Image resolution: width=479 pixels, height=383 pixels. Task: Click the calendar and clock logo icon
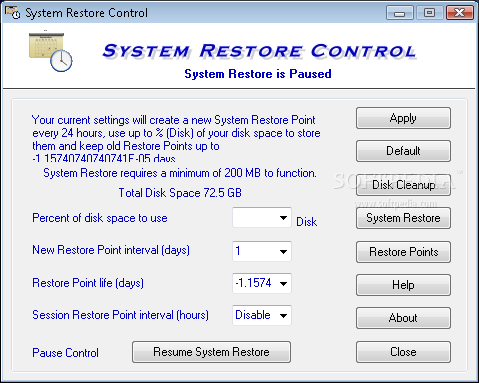pyautogui.click(x=51, y=51)
